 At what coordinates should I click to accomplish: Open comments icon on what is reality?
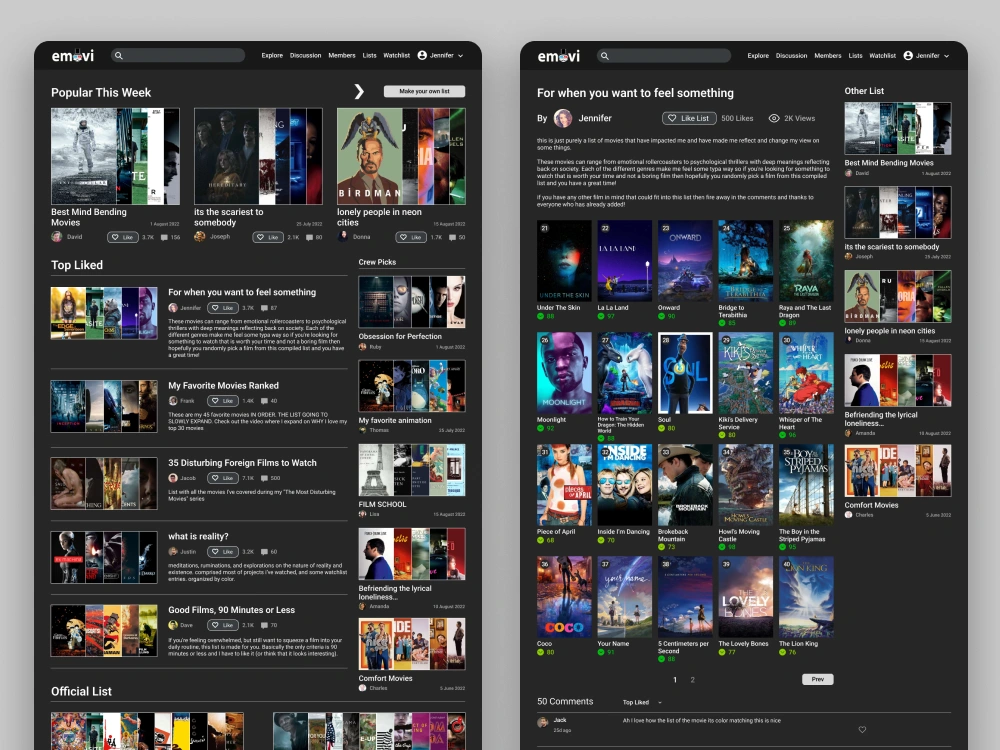tap(264, 552)
